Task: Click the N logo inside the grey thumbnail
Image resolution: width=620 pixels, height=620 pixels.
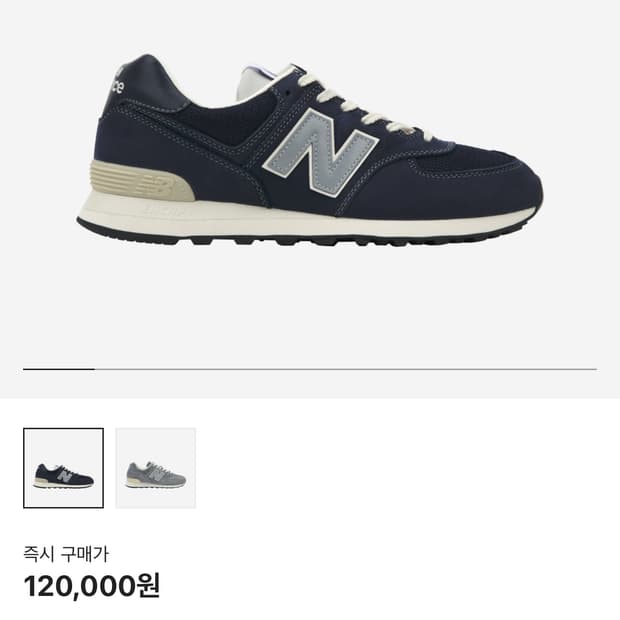Action: [157, 474]
